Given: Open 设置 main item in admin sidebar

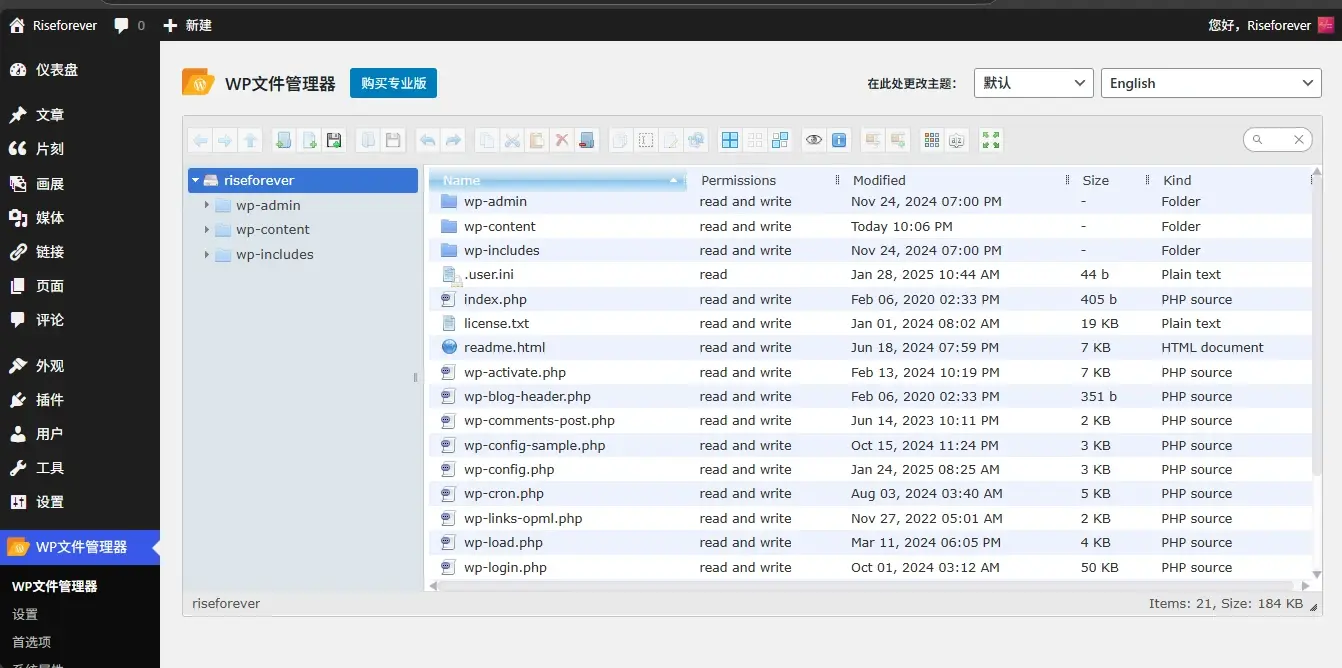Looking at the screenshot, I should point(80,502).
